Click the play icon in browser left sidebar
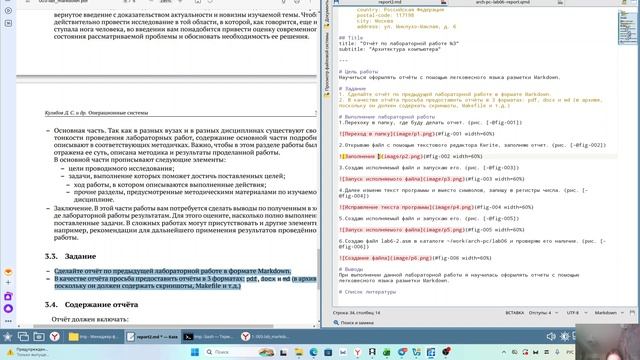The image size is (640, 360). 8,11
